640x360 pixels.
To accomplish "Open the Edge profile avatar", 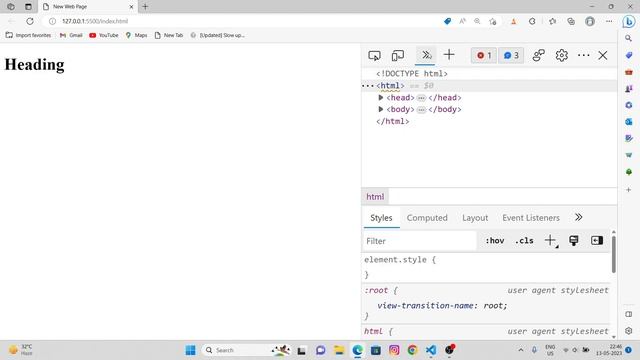I will 590,21.
